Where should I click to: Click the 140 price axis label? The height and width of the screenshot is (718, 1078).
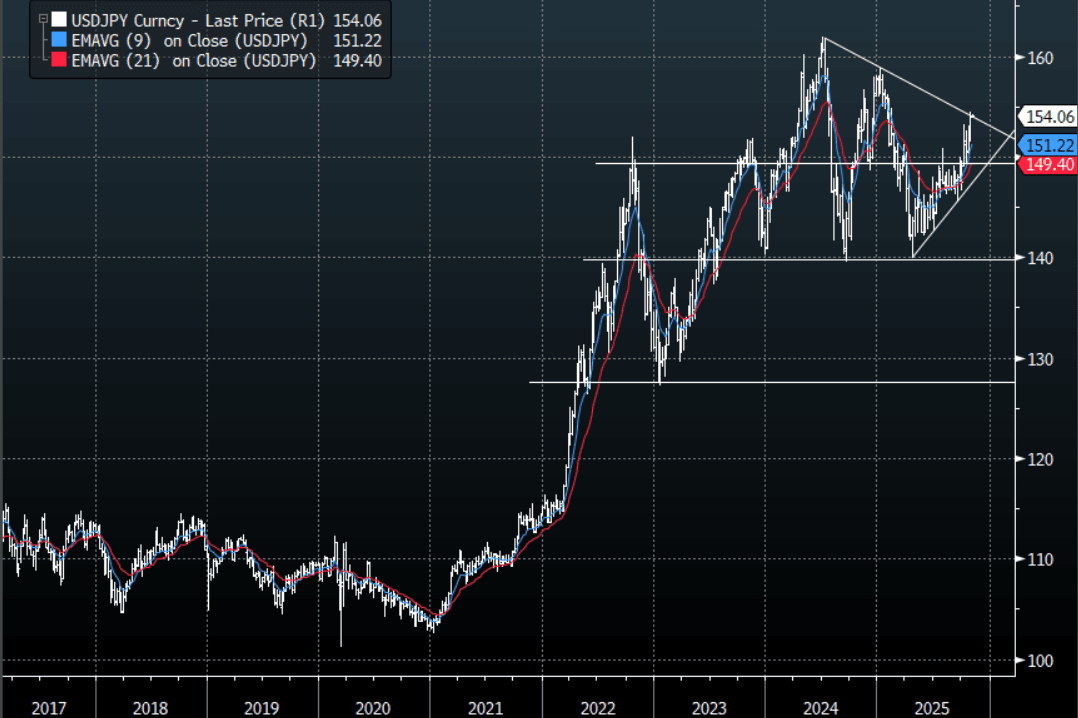click(x=1040, y=258)
